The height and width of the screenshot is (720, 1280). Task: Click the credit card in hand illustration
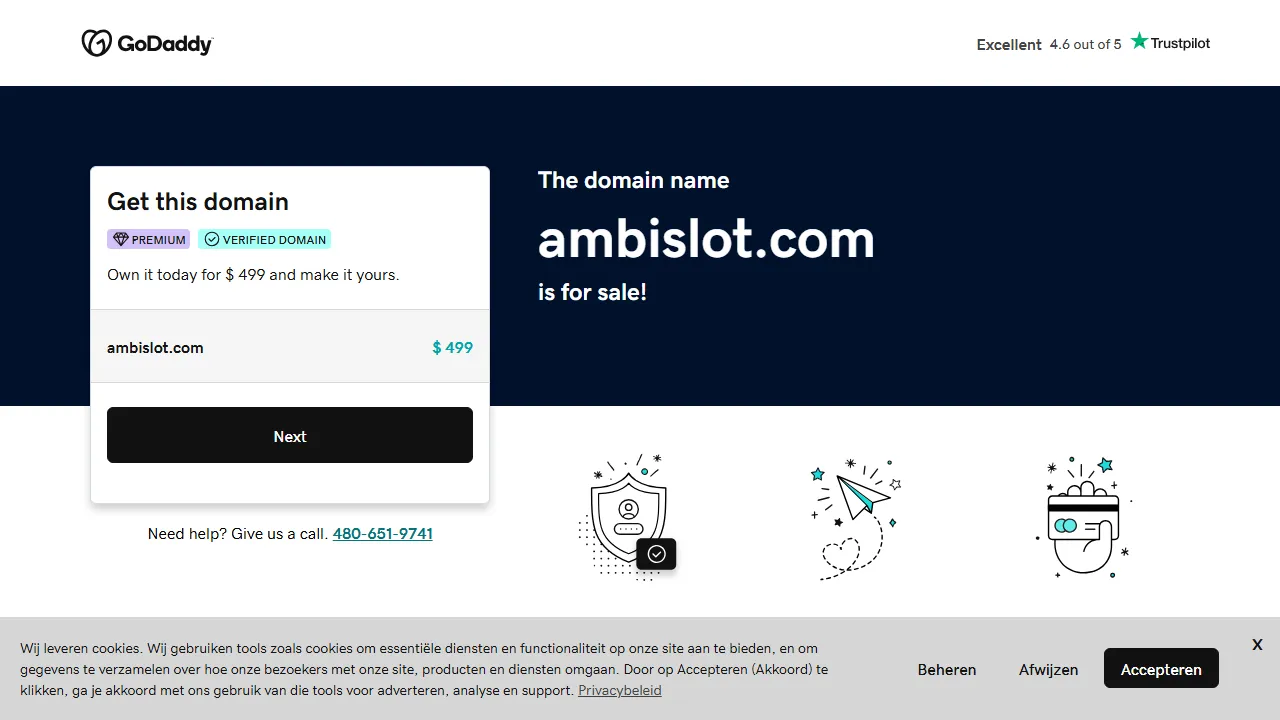pyautogui.click(x=1083, y=517)
